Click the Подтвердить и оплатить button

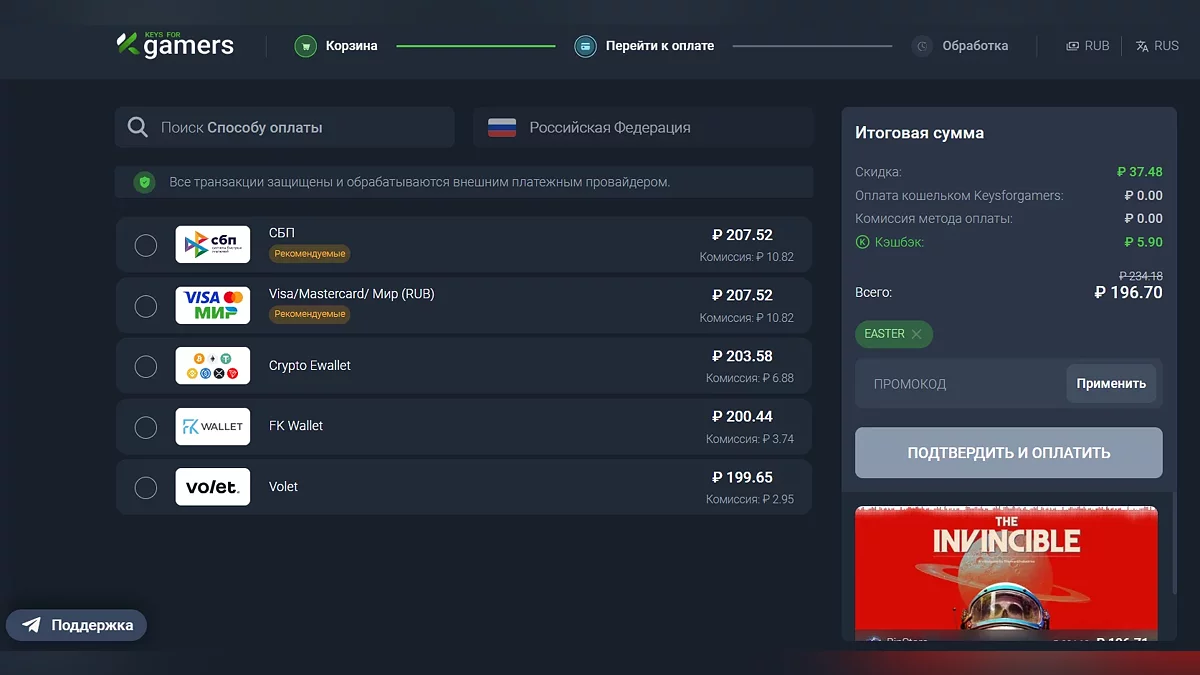pos(1008,452)
